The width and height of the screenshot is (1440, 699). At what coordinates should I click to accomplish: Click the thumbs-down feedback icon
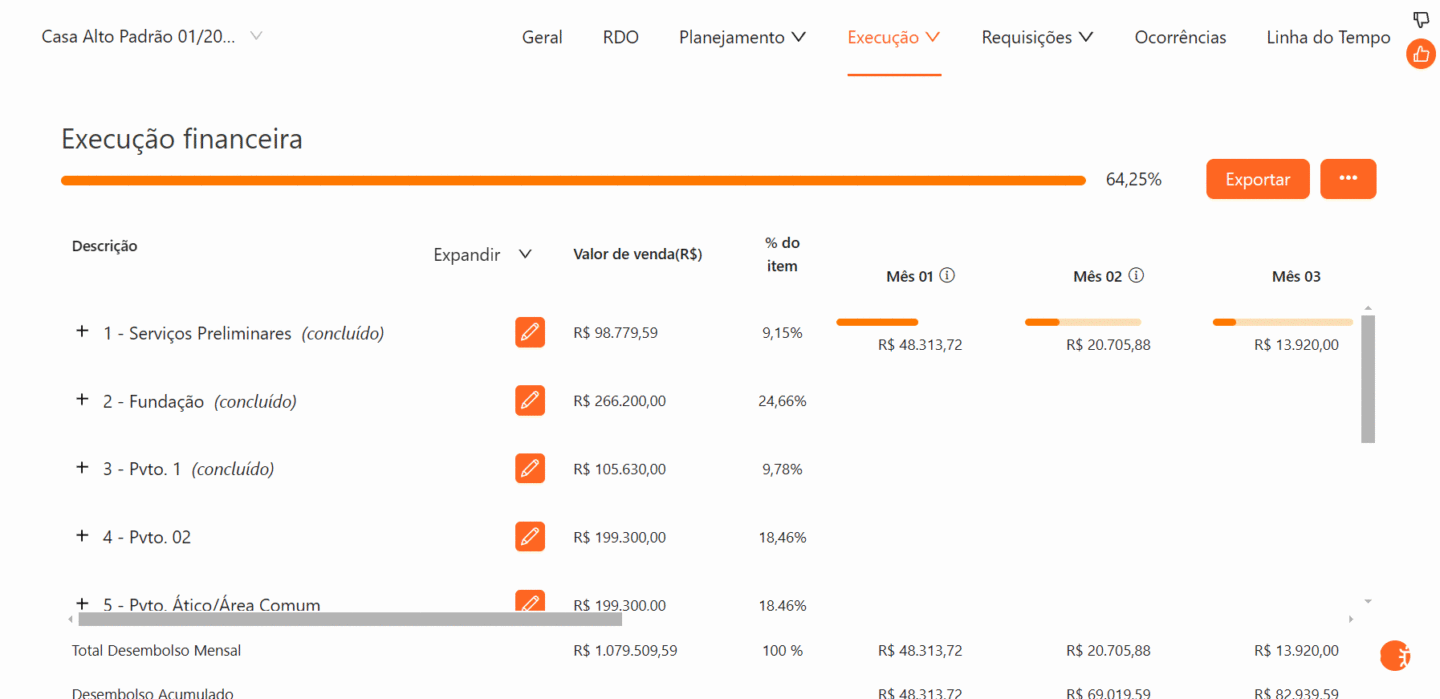1421,19
